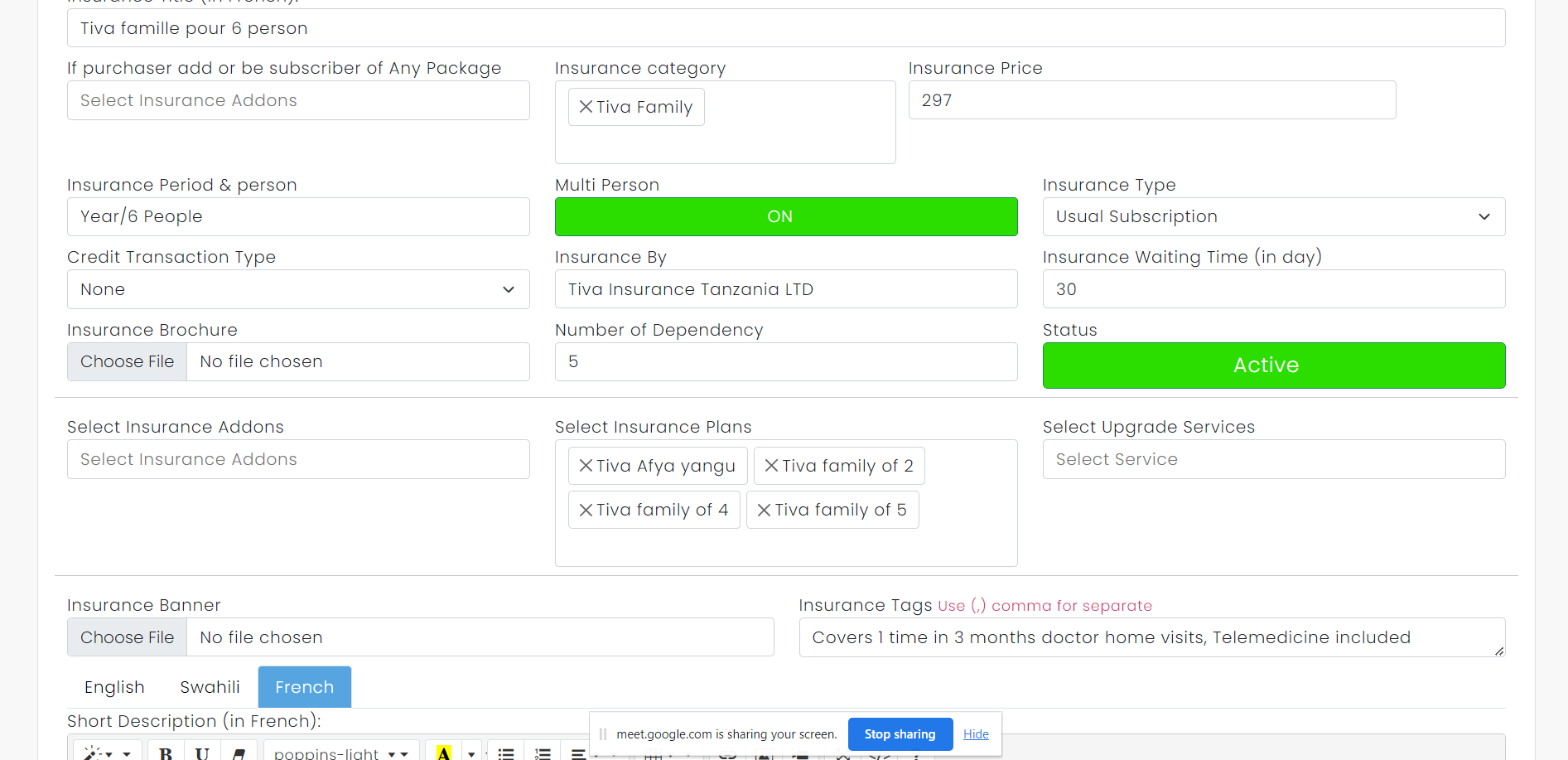Switch to the Swahili tab

(210, 687)
